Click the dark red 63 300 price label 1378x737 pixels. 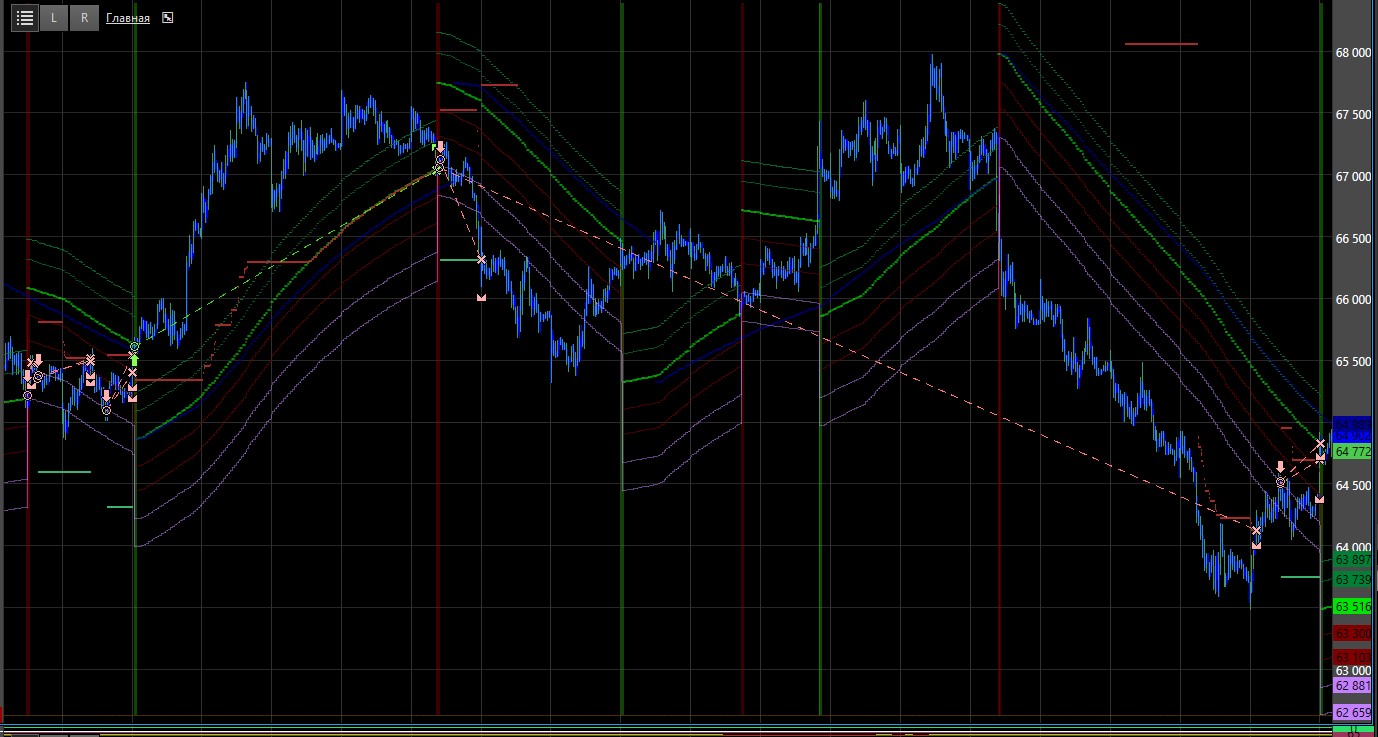click(1353, 634)
